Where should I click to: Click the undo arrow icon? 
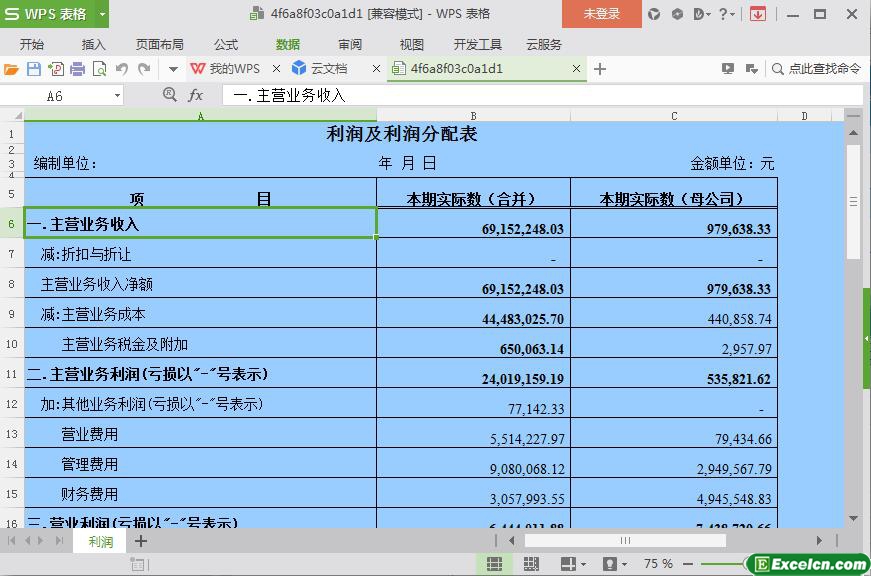coord(122,69)
